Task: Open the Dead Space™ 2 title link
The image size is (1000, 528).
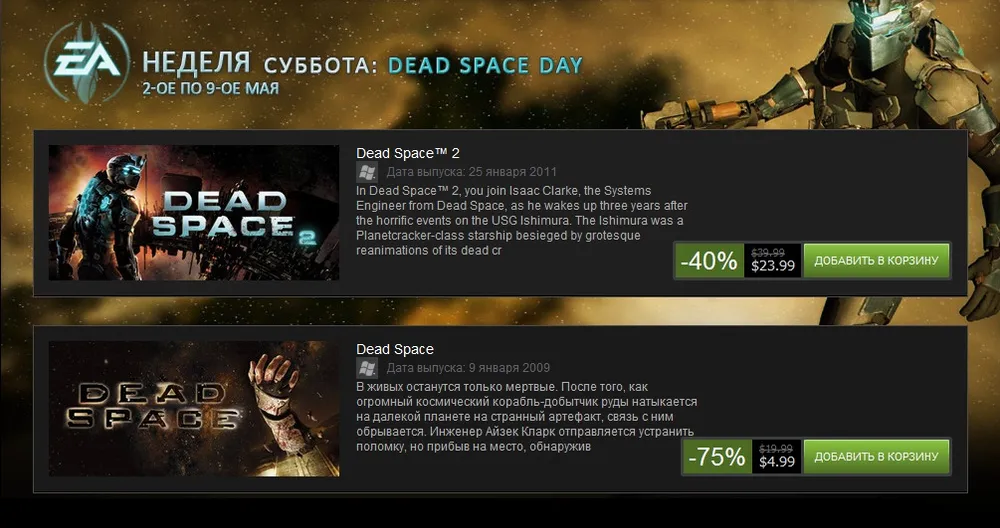Action: click(x=408, y=153)
